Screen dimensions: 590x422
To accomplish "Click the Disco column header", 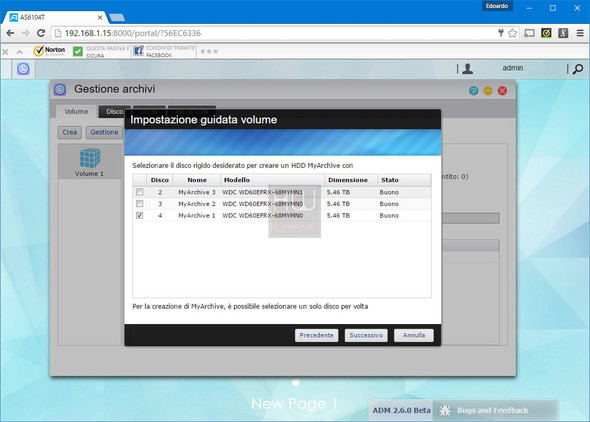I will pyautogui.click(x=160, y=180).
